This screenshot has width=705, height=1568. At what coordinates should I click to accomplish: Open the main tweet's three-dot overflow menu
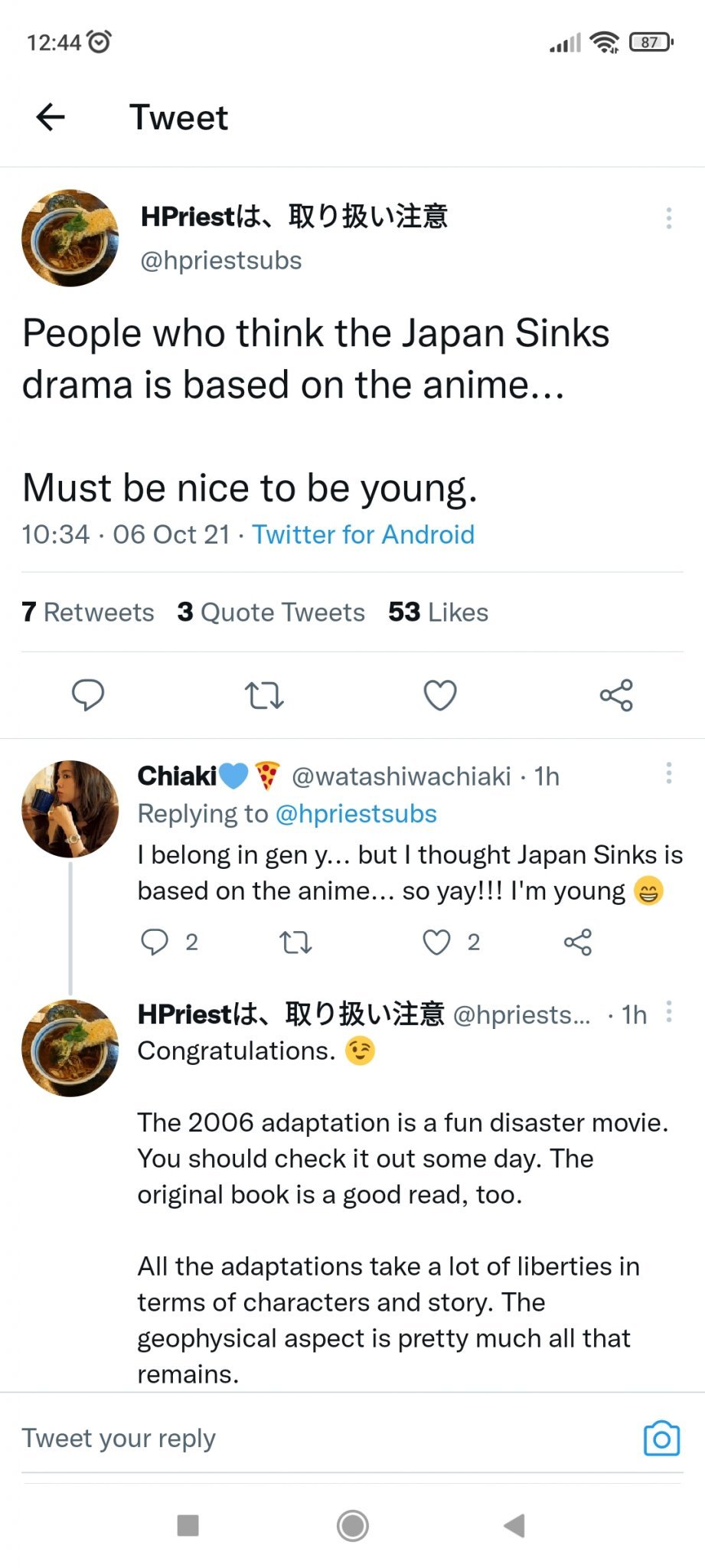coord(669,218)
